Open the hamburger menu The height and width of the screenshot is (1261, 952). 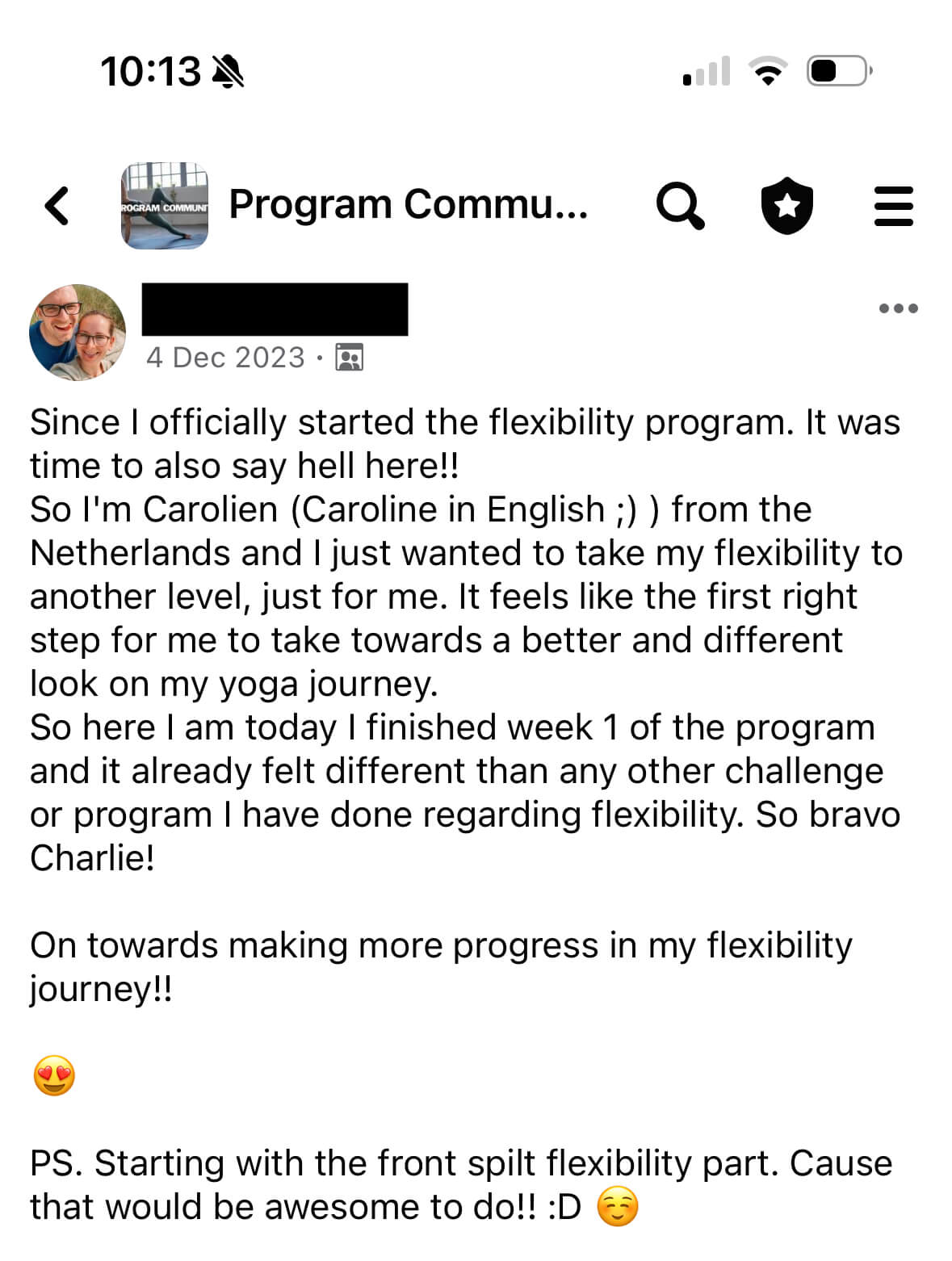tap(893, 206)
